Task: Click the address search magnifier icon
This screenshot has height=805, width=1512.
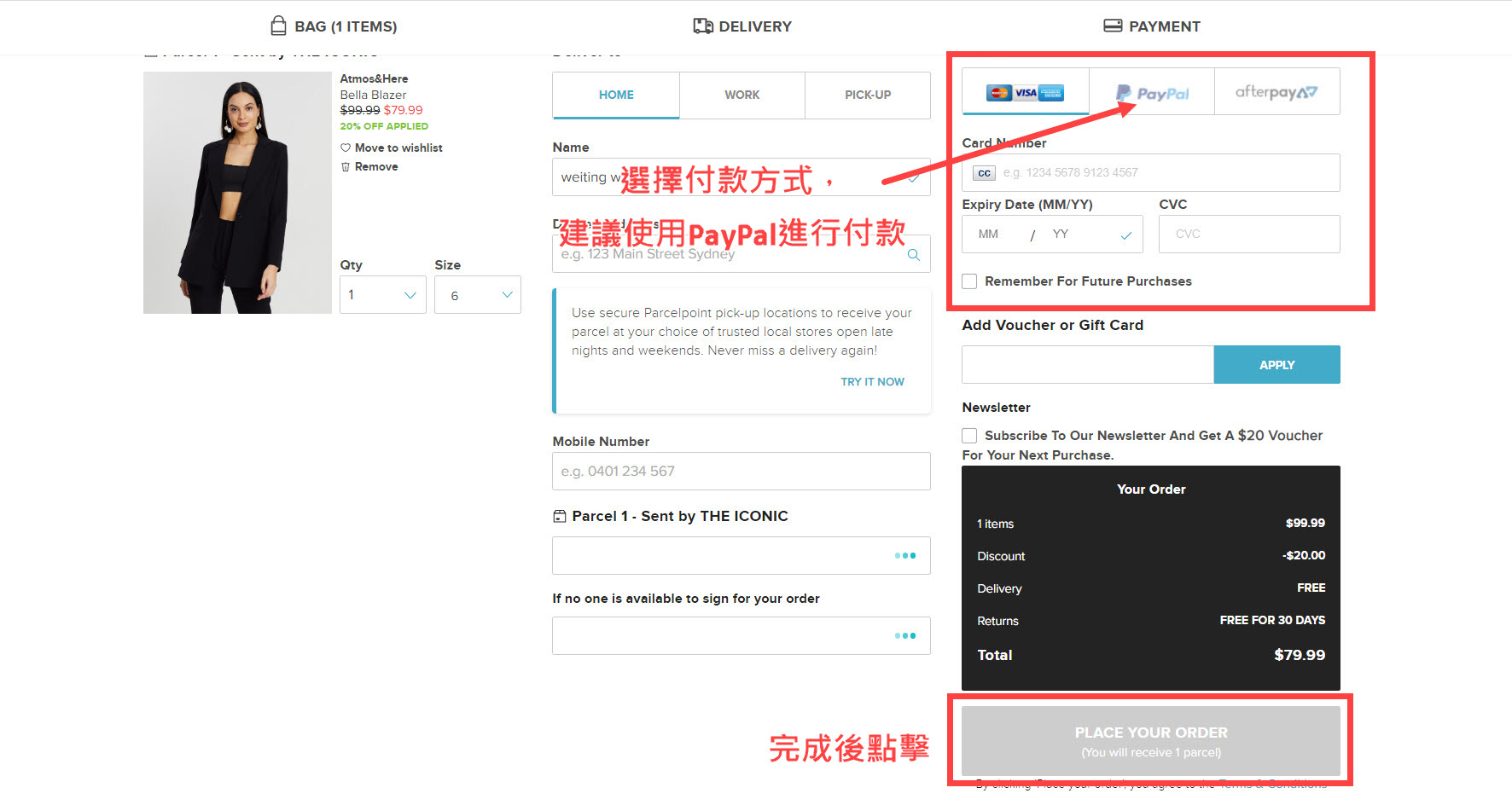Action: tap(913, 255)
